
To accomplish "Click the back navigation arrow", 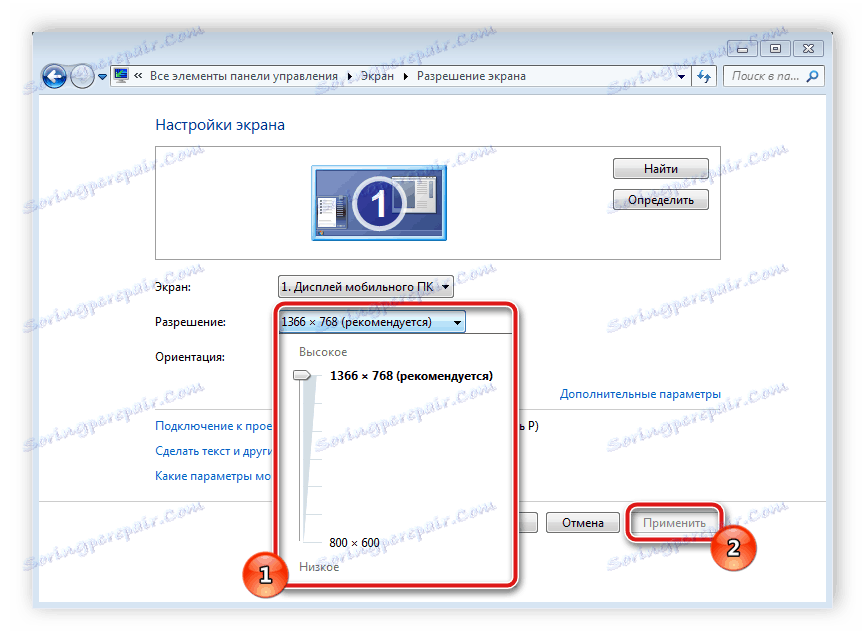I will tap(55, 76).
